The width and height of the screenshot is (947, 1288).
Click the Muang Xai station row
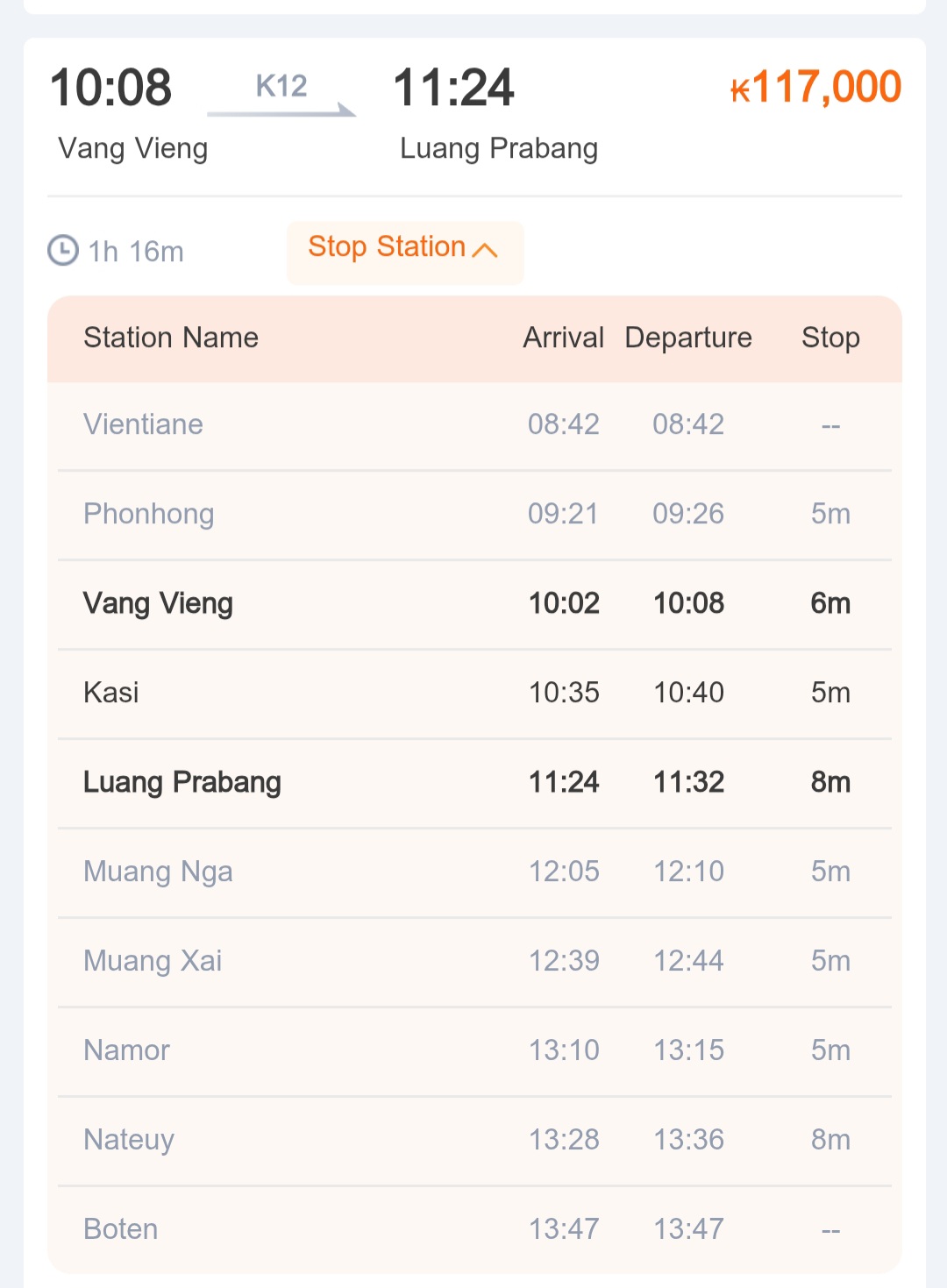tap(474, 962)
